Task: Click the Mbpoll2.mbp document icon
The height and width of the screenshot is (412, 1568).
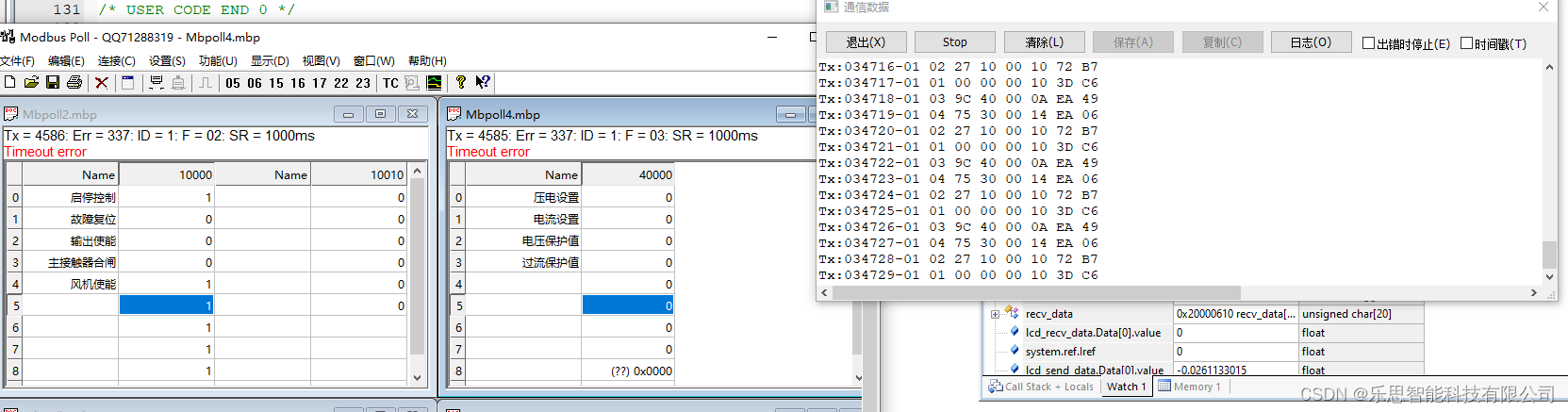Action: pos(11,114)
